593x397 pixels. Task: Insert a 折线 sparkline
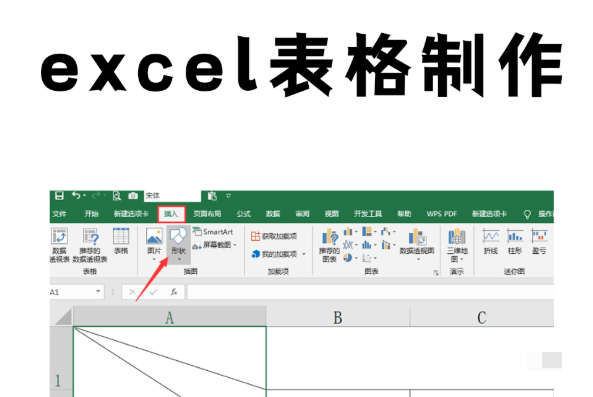pyautogui.click(x=491, y=242)
